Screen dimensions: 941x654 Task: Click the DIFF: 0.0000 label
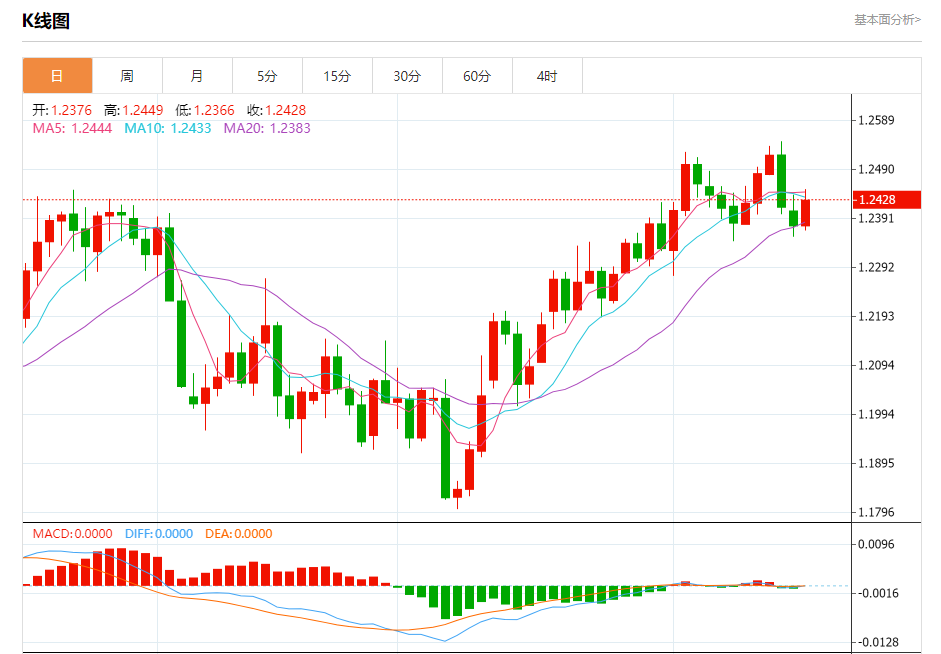(159, 533)
